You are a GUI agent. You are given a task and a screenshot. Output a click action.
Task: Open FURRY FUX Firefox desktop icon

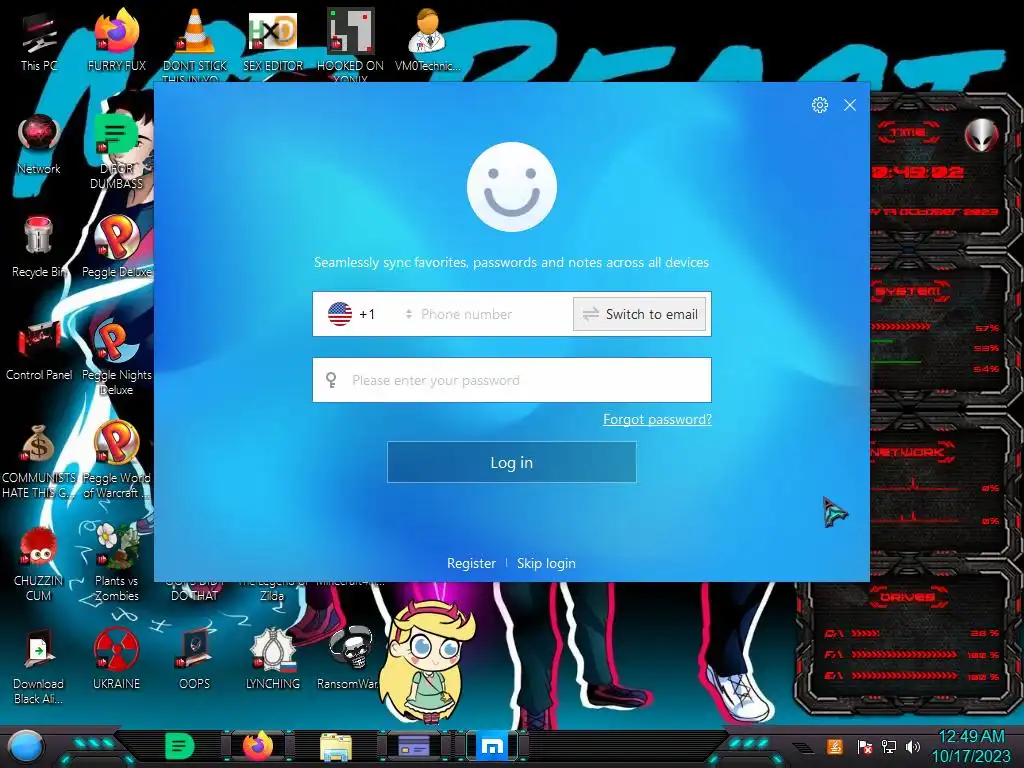[x=116, y=40]
